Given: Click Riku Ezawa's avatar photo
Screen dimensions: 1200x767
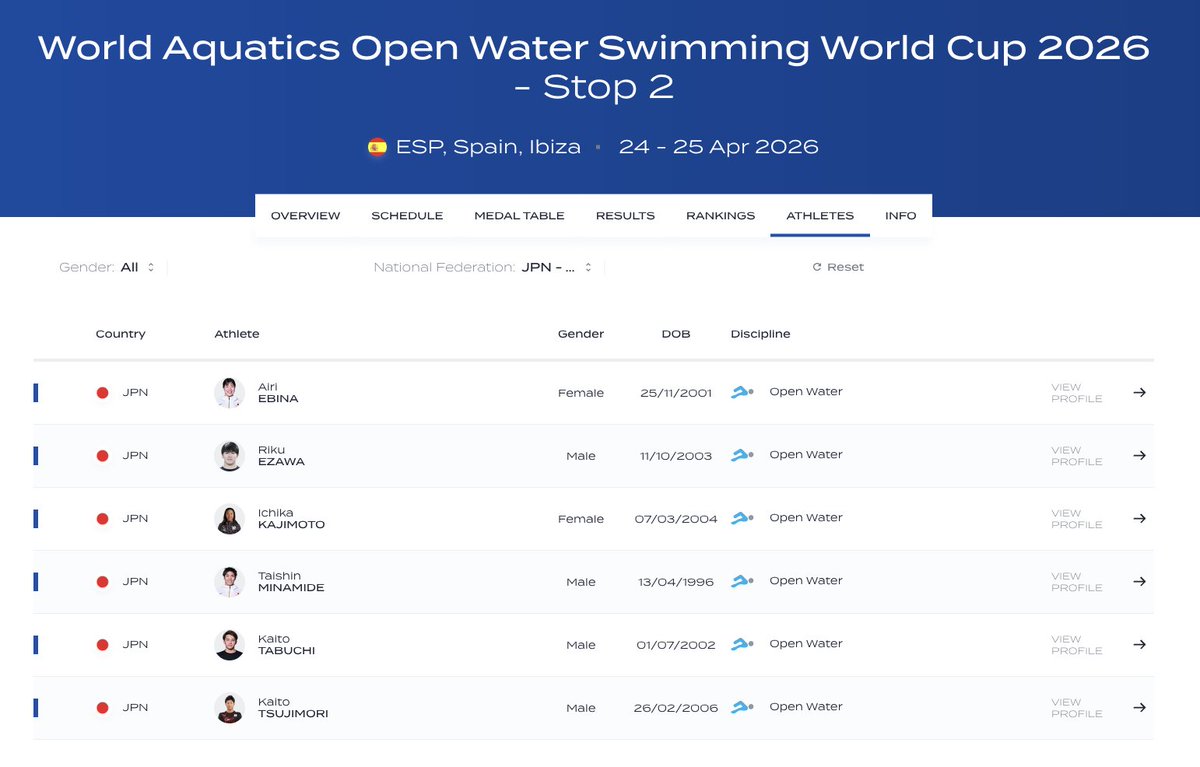Looking at the screenshot, I should pyautogui.click(x=229, y=456).
